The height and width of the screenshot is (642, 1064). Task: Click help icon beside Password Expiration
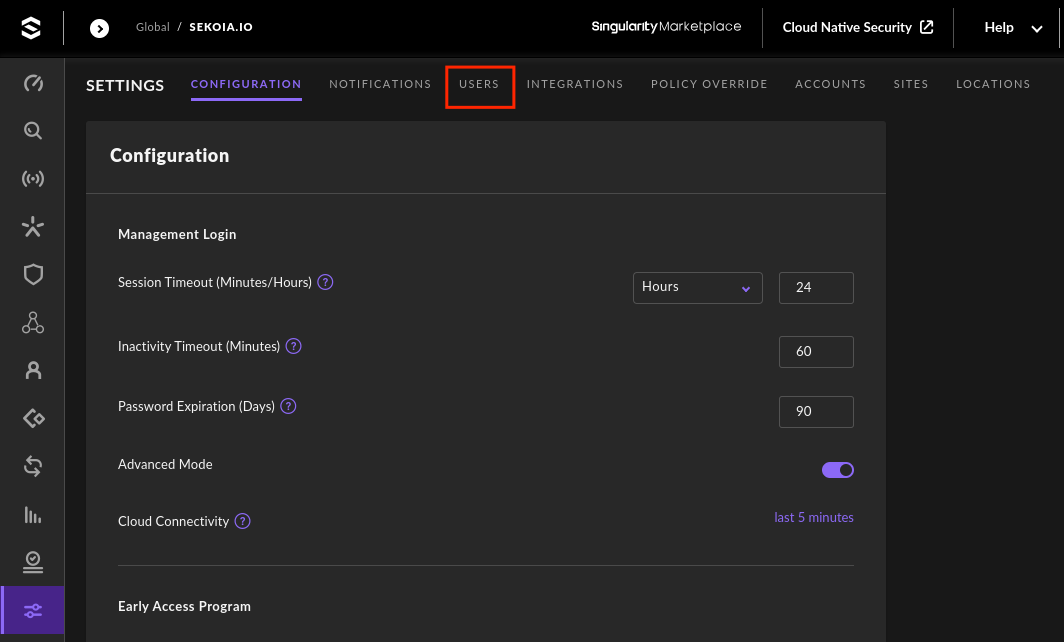(x=288, y=406)
